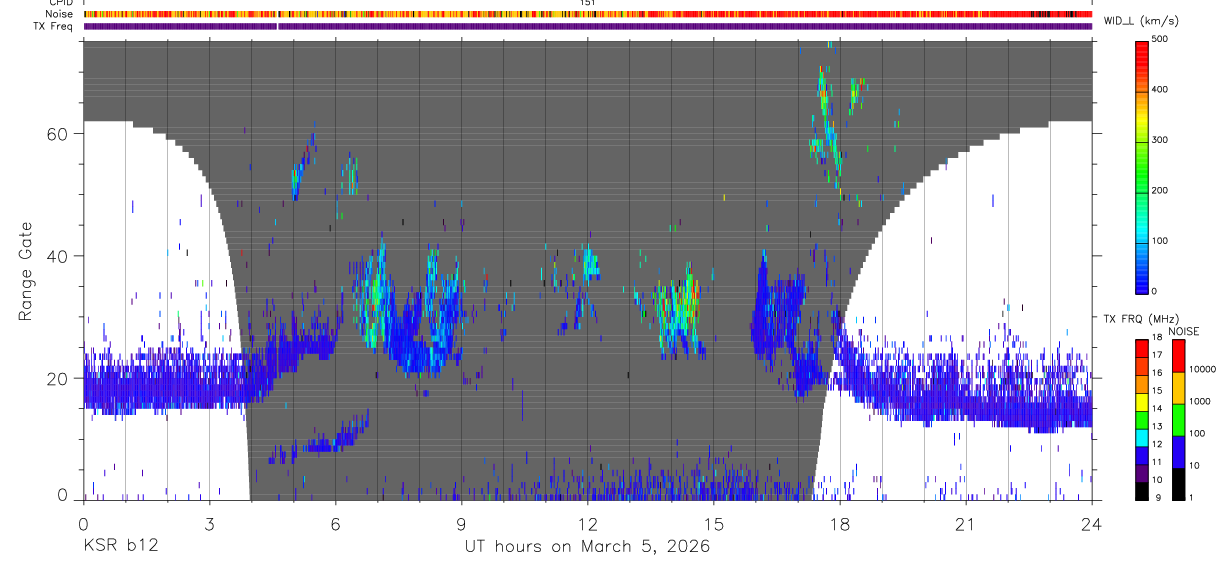Click the 12 hour tick label on x-axis

tap(587, 523)
